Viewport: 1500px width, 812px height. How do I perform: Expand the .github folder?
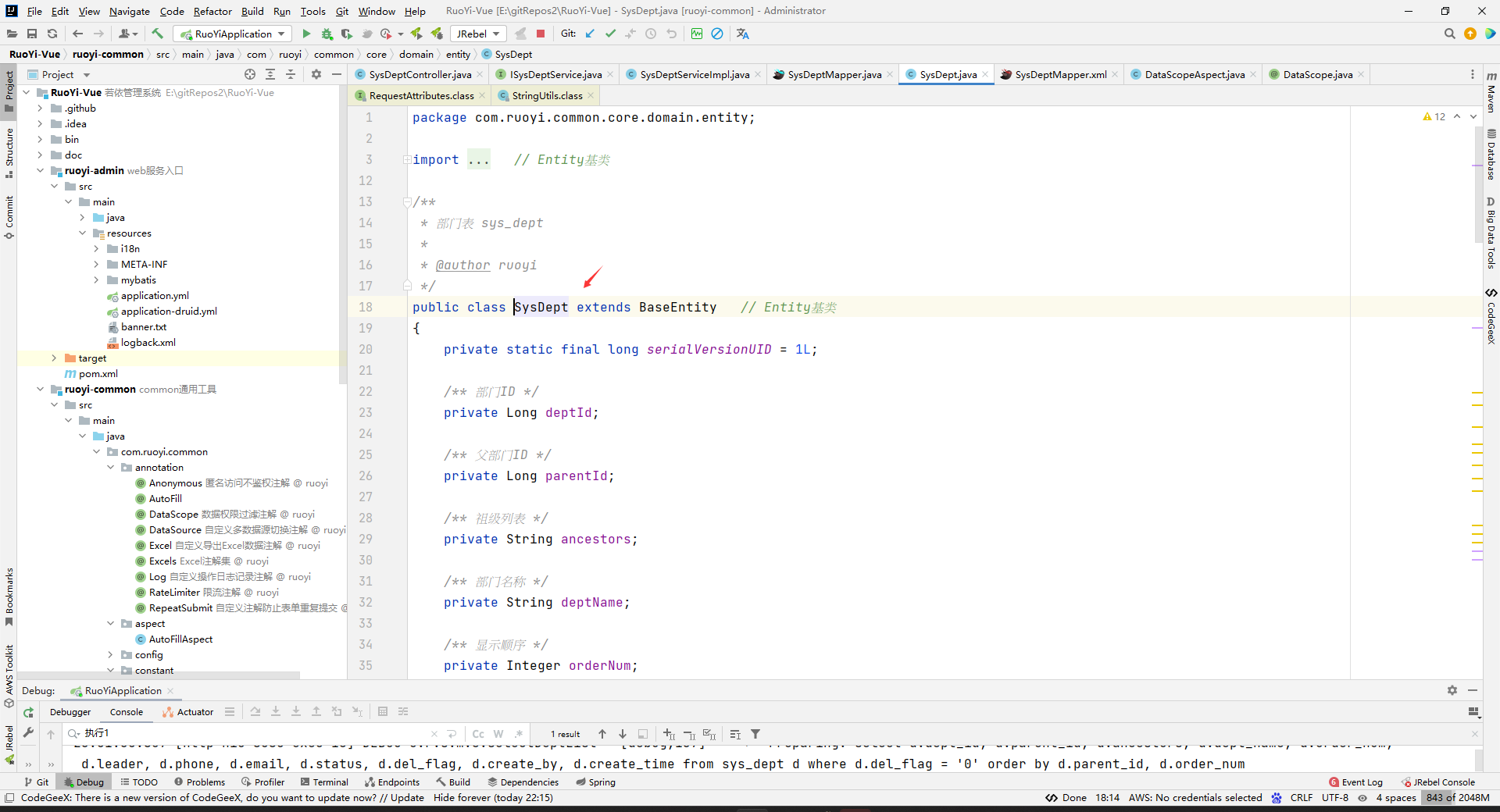pos(40,109)
